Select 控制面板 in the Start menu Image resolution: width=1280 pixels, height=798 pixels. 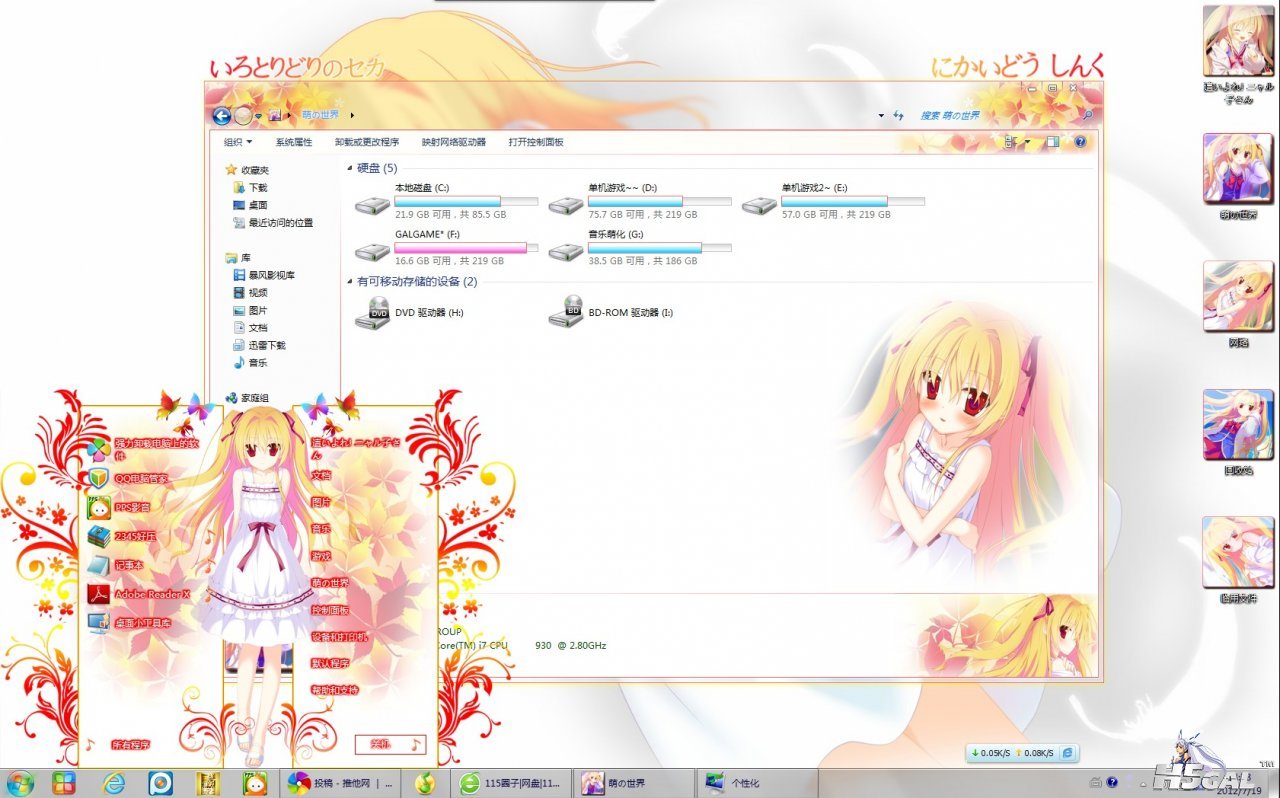click(x=330, y=610)
